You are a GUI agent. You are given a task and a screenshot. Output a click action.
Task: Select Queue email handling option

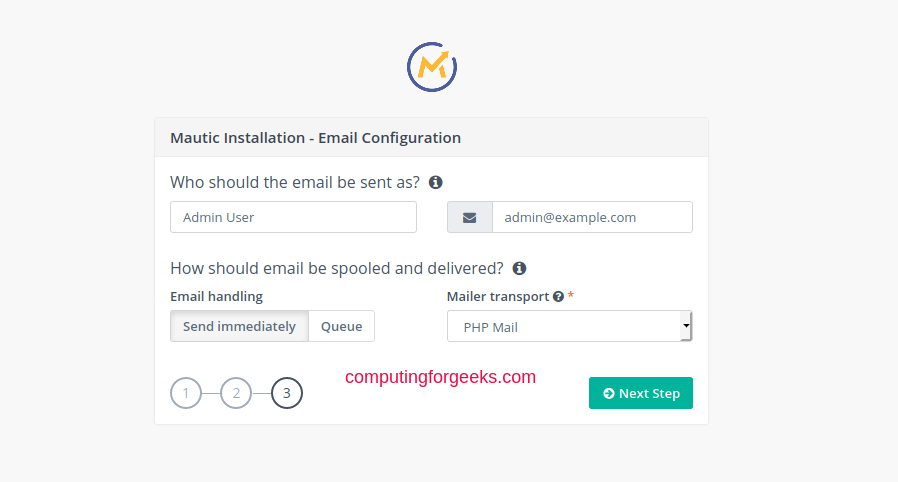point(341,326)
